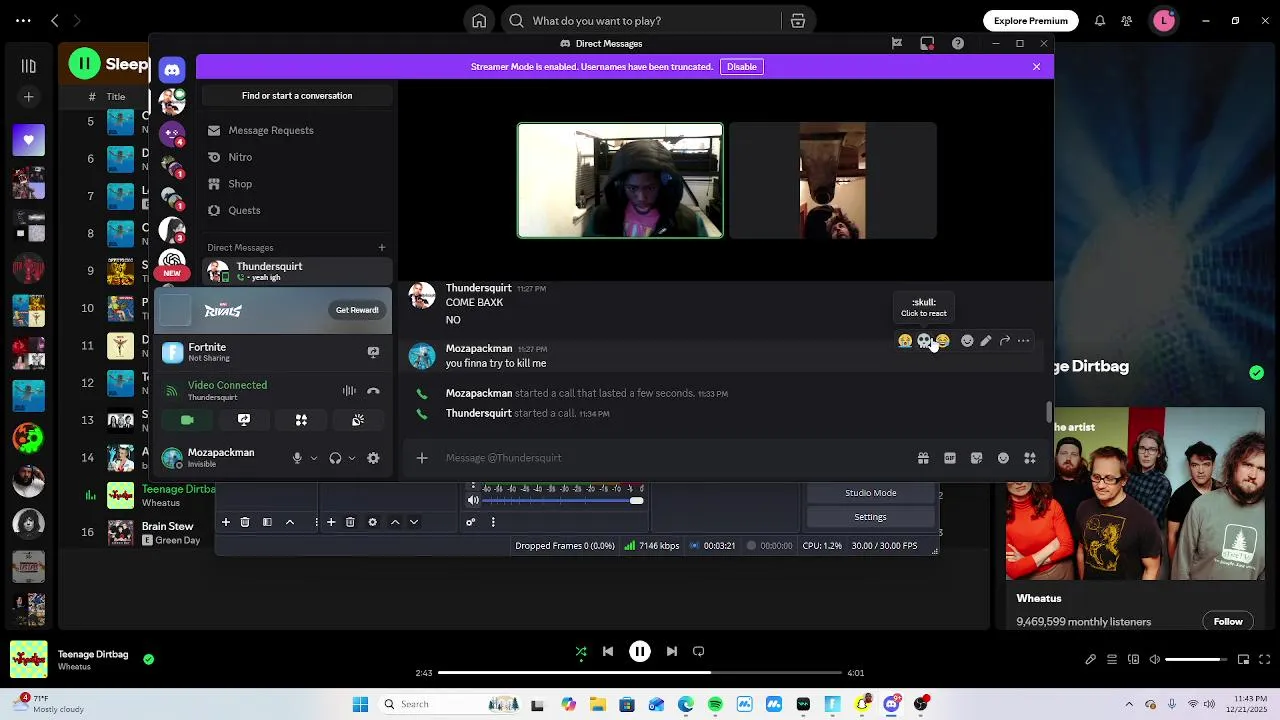The height and width of the screenshot is (720, 1280).
Task: Open the Spotify profile avatar menu
Action: (1164, 21)
